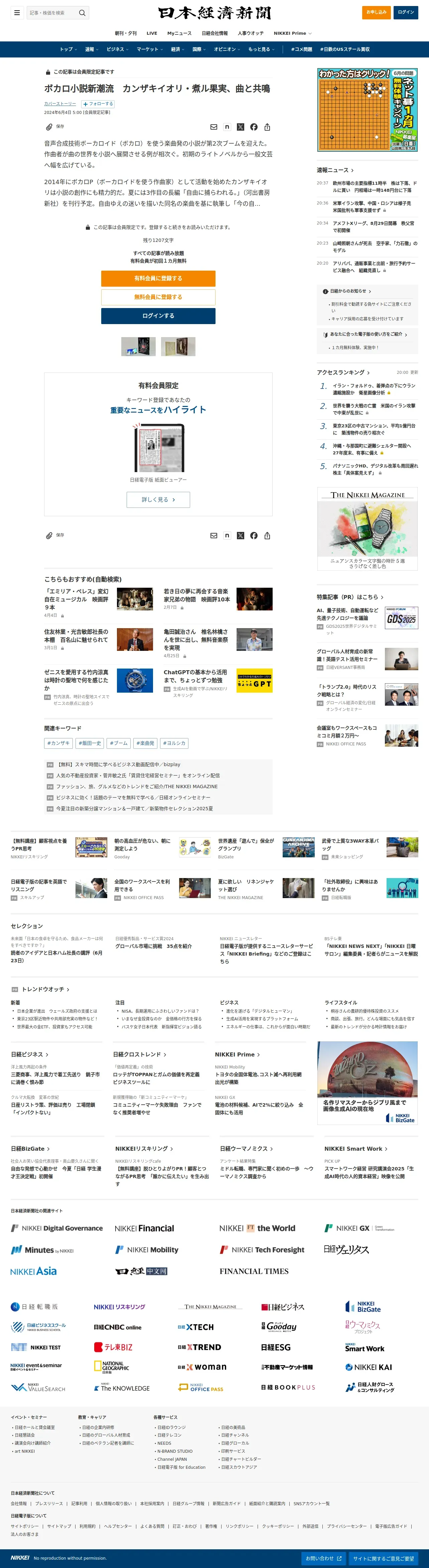The height and width of the screenshot is (1568, 429).
Task: Toggle the フォローする button for カバーストーリー
Action: pyautogui.click(x=97, y=104)
